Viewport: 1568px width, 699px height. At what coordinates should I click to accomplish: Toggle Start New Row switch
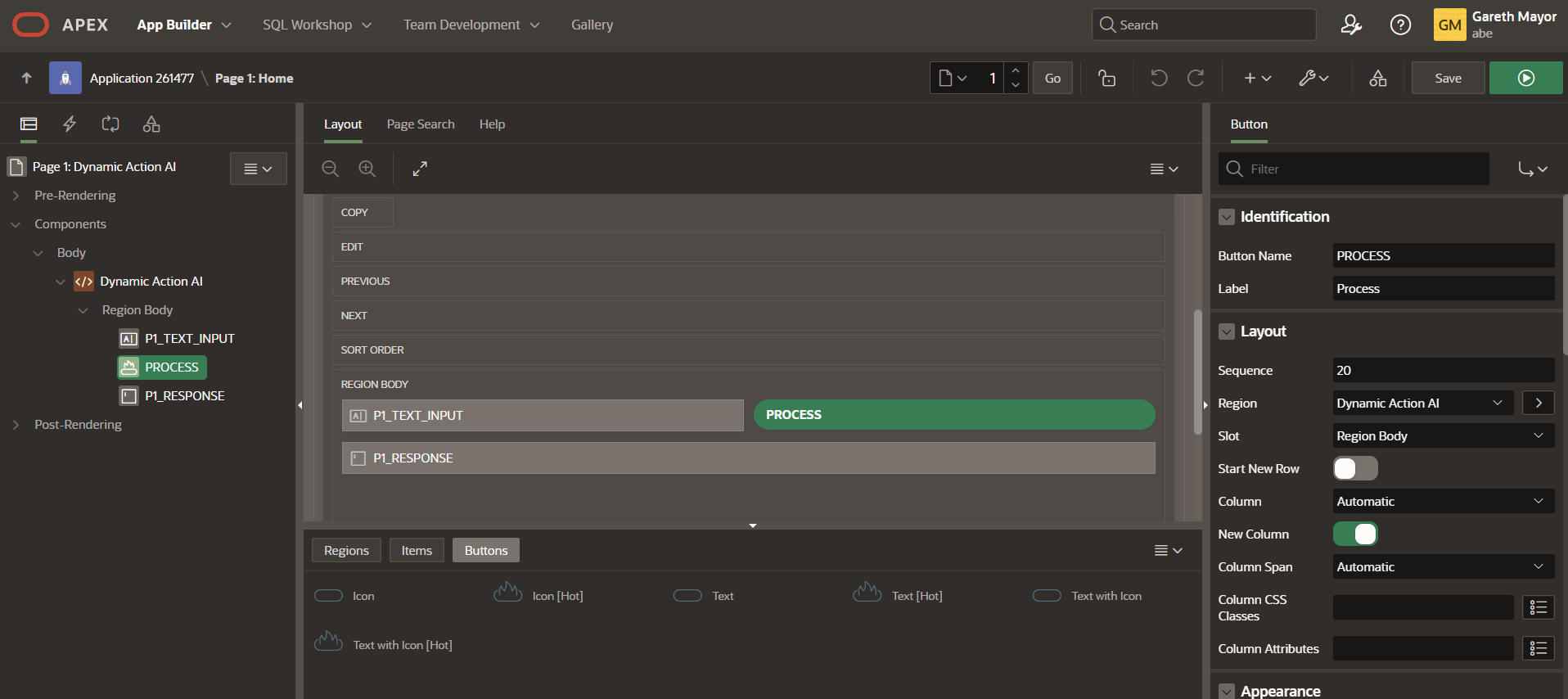pos(1355,468)
